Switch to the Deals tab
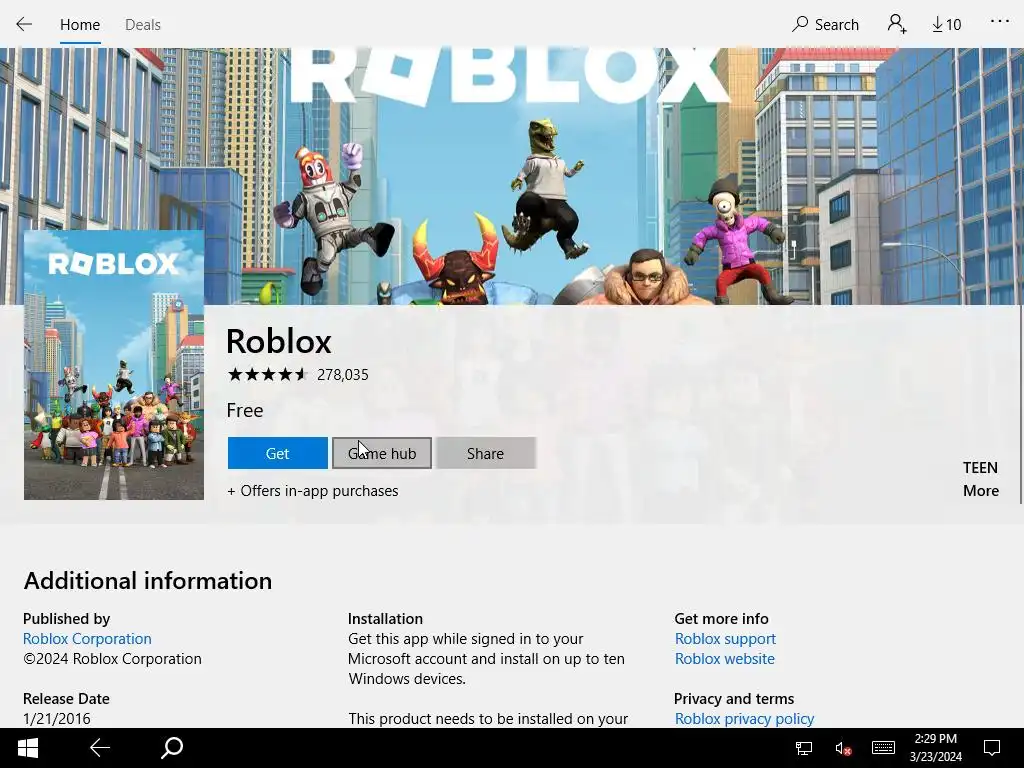Viewport: 1024px width, 768px height. coord(142,25)
